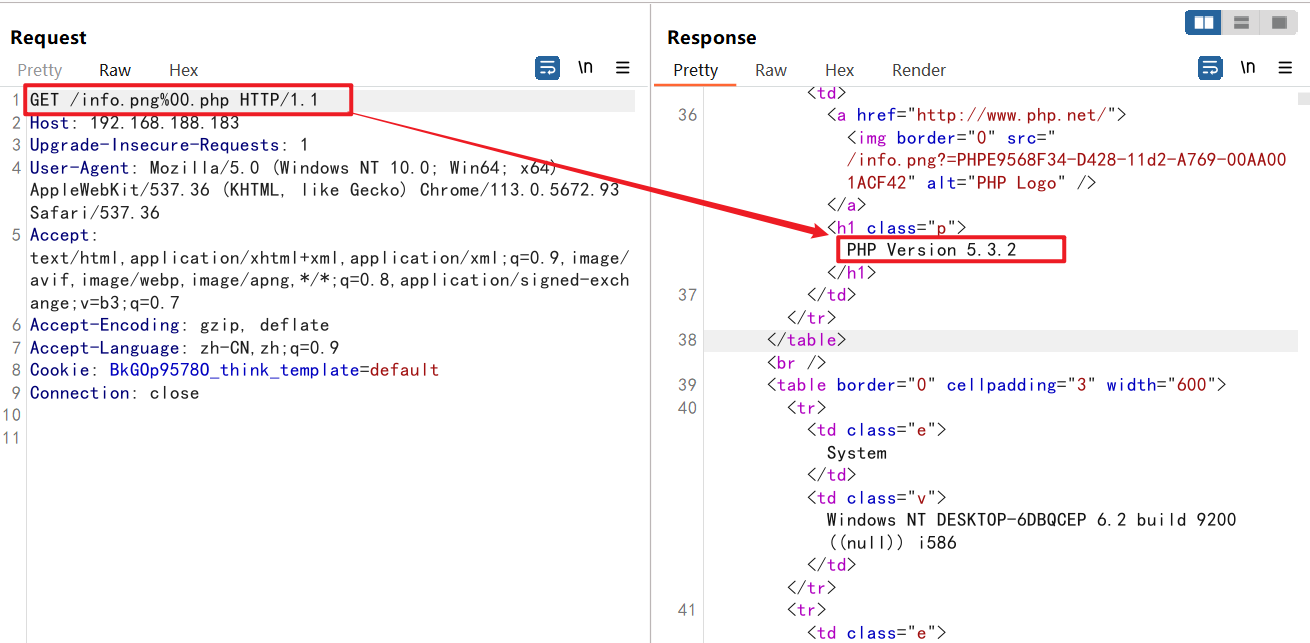Toggle word wrap in the Request panel
The image size is (1310, 643).
coord(548,68)
